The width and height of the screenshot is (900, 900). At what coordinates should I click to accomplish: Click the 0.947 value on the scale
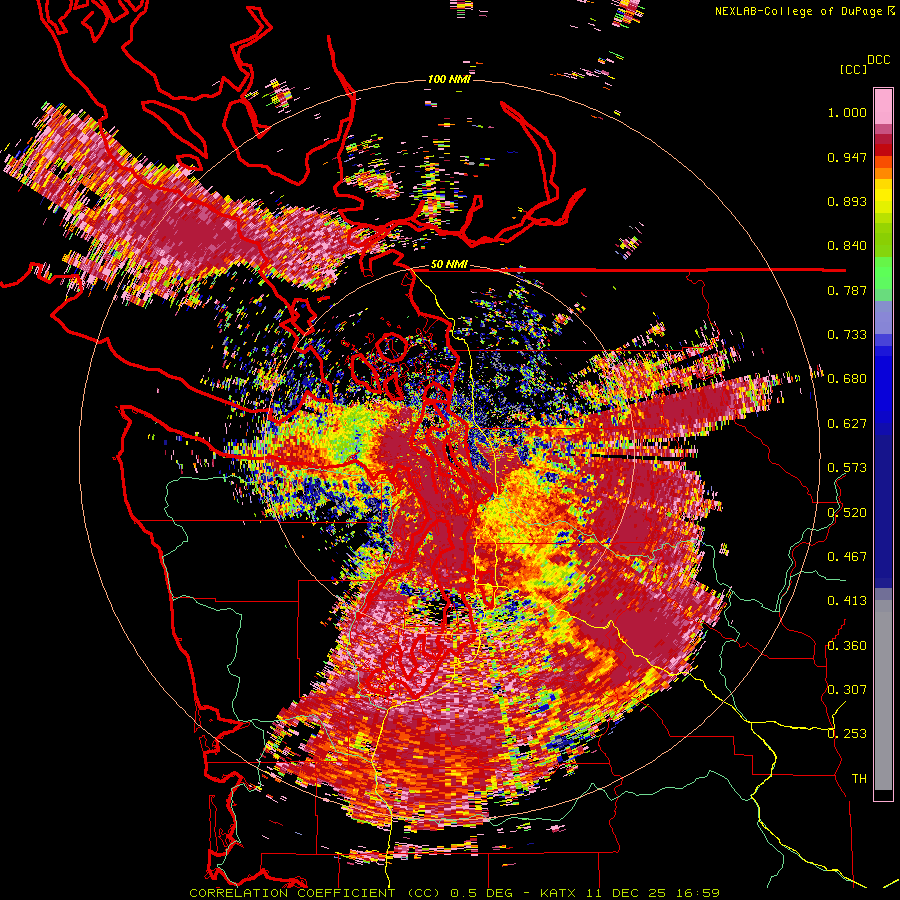(847, 157)
